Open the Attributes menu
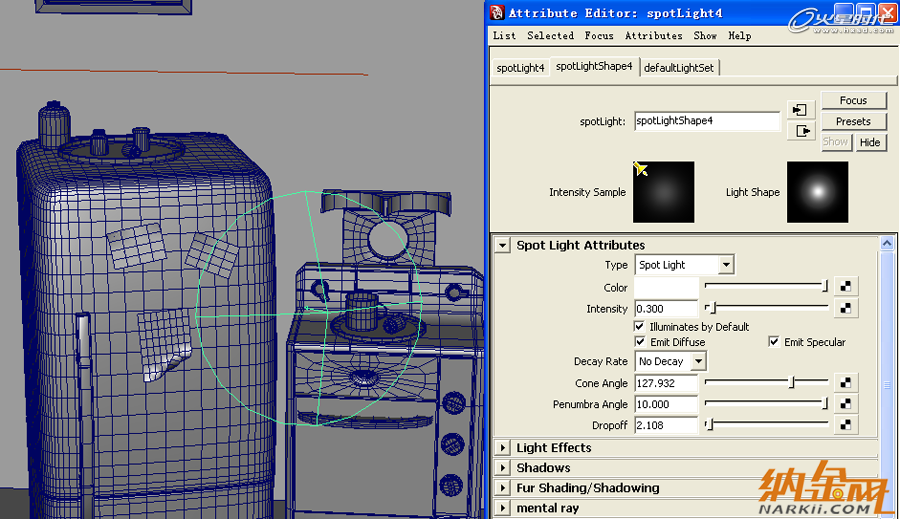The height and width of the screenshot is (519, 900). 654,36
